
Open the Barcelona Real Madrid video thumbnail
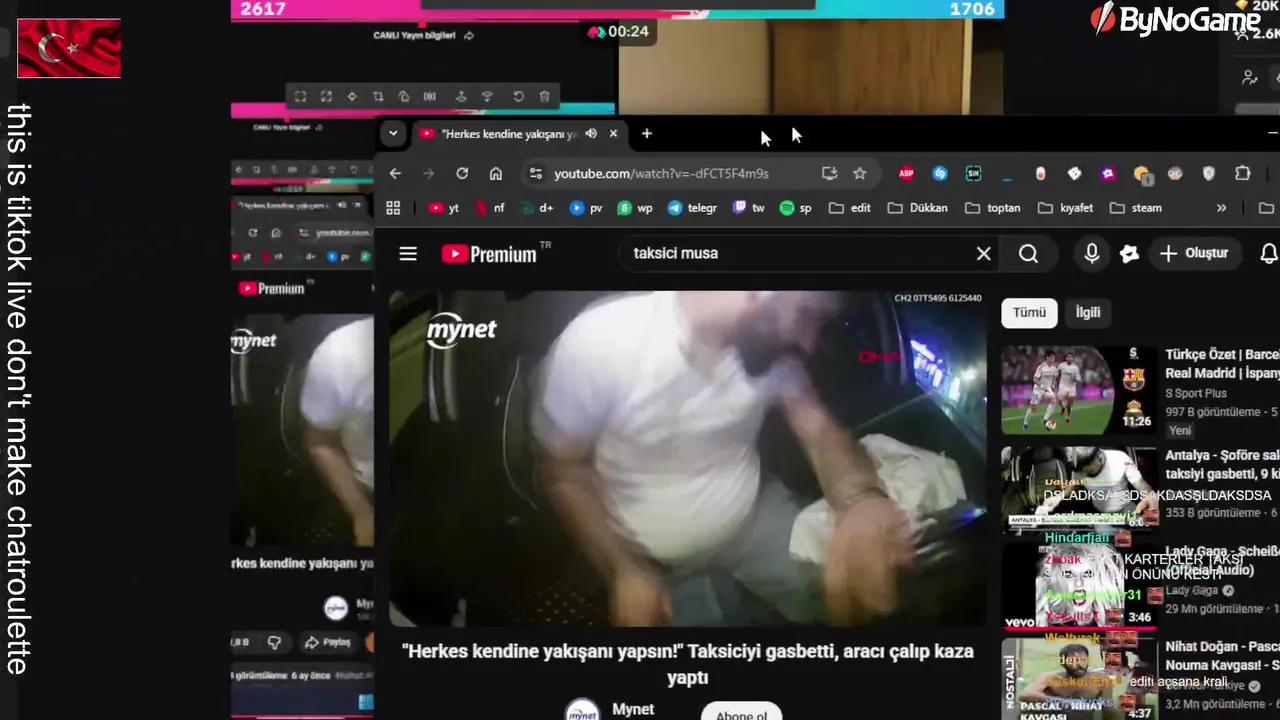(x=1079, y=389)
